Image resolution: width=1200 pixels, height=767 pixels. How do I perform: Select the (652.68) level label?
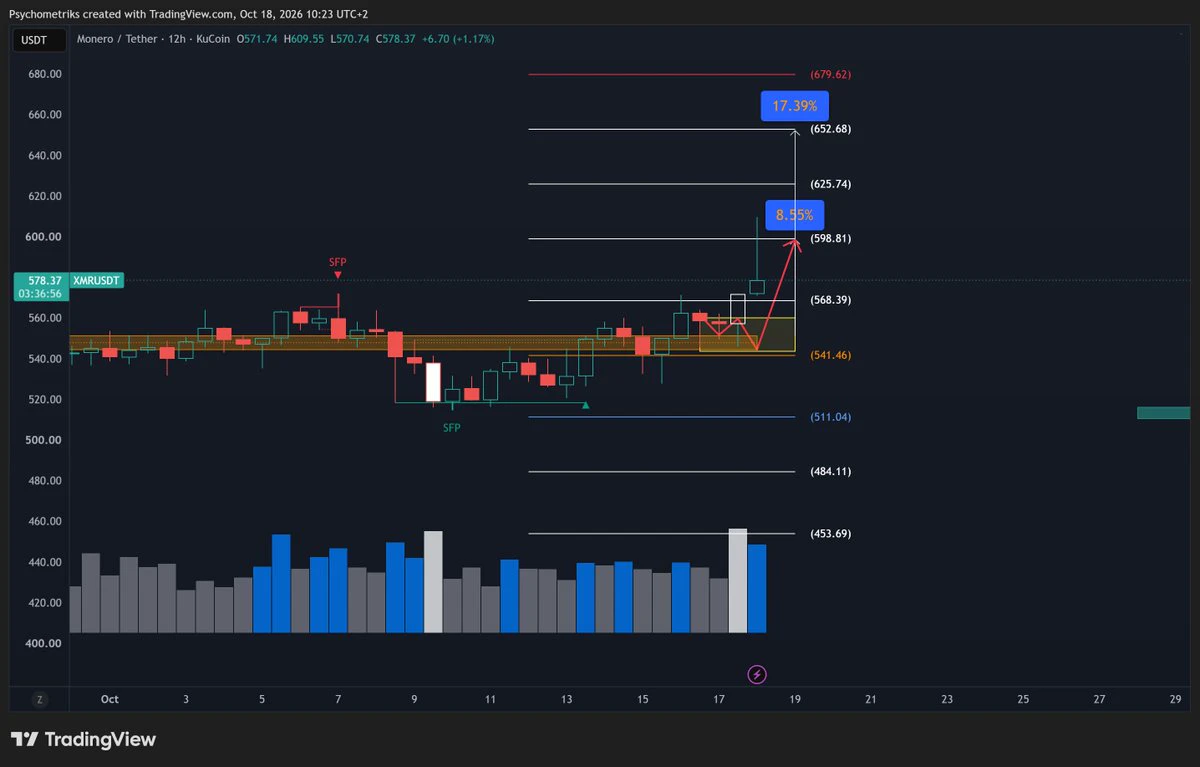point(830,129)
